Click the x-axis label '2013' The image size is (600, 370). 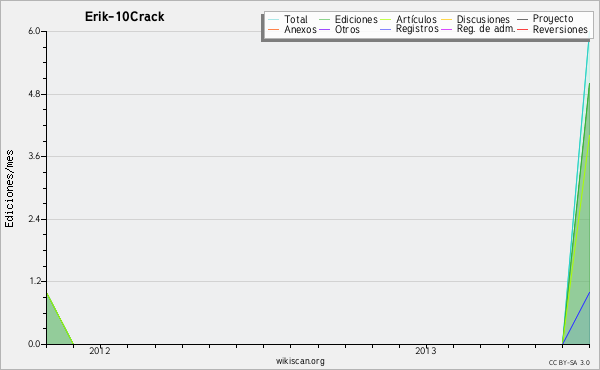426,351
